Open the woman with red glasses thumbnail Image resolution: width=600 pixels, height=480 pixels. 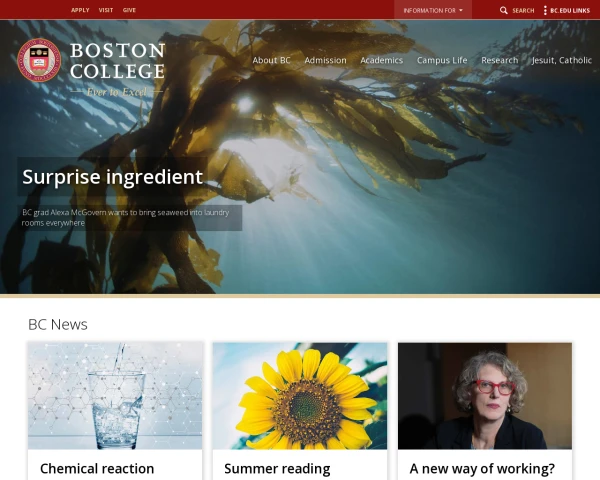point(485,396)
